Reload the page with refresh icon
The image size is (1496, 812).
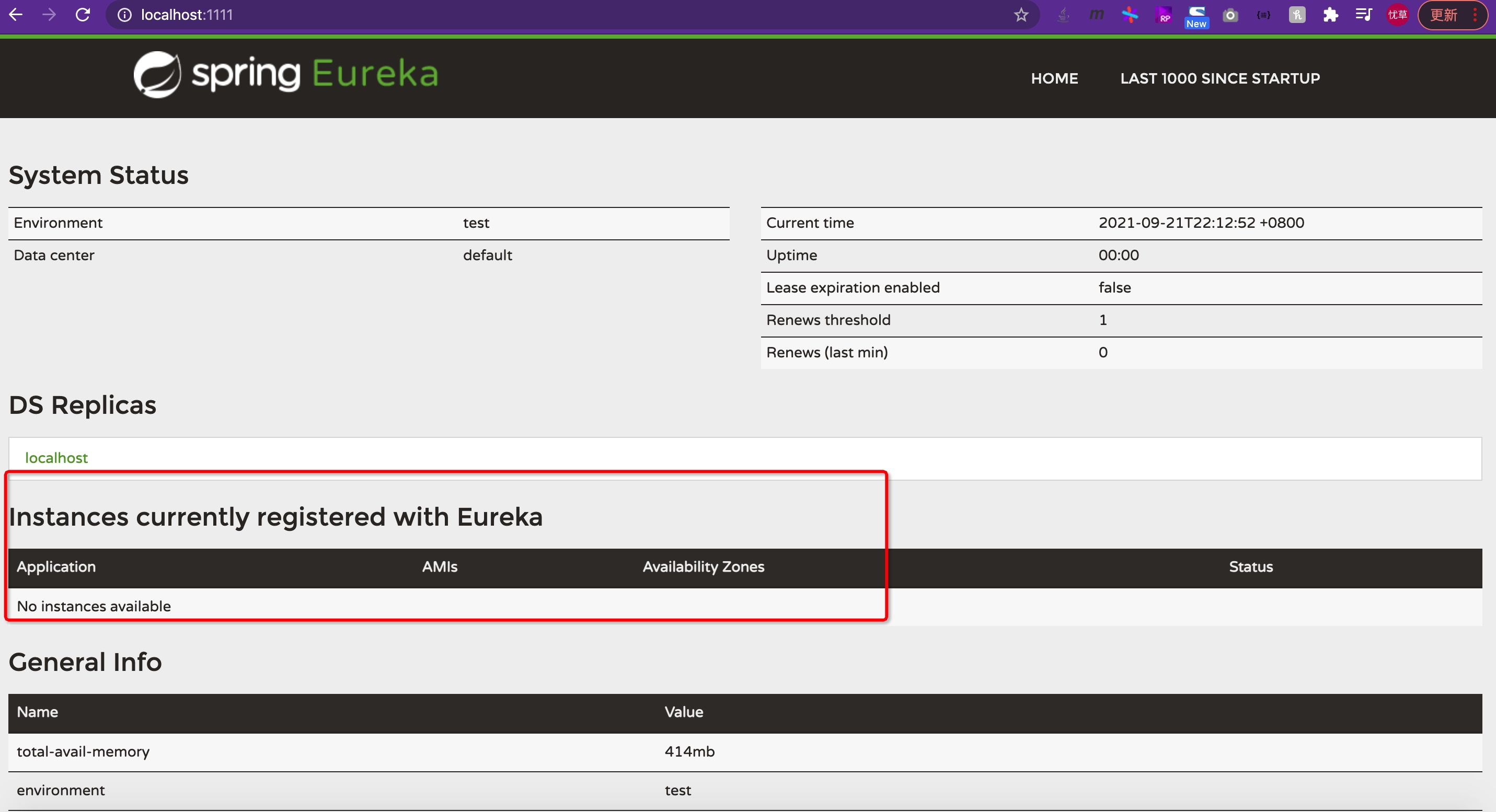(x=83, y=15)
